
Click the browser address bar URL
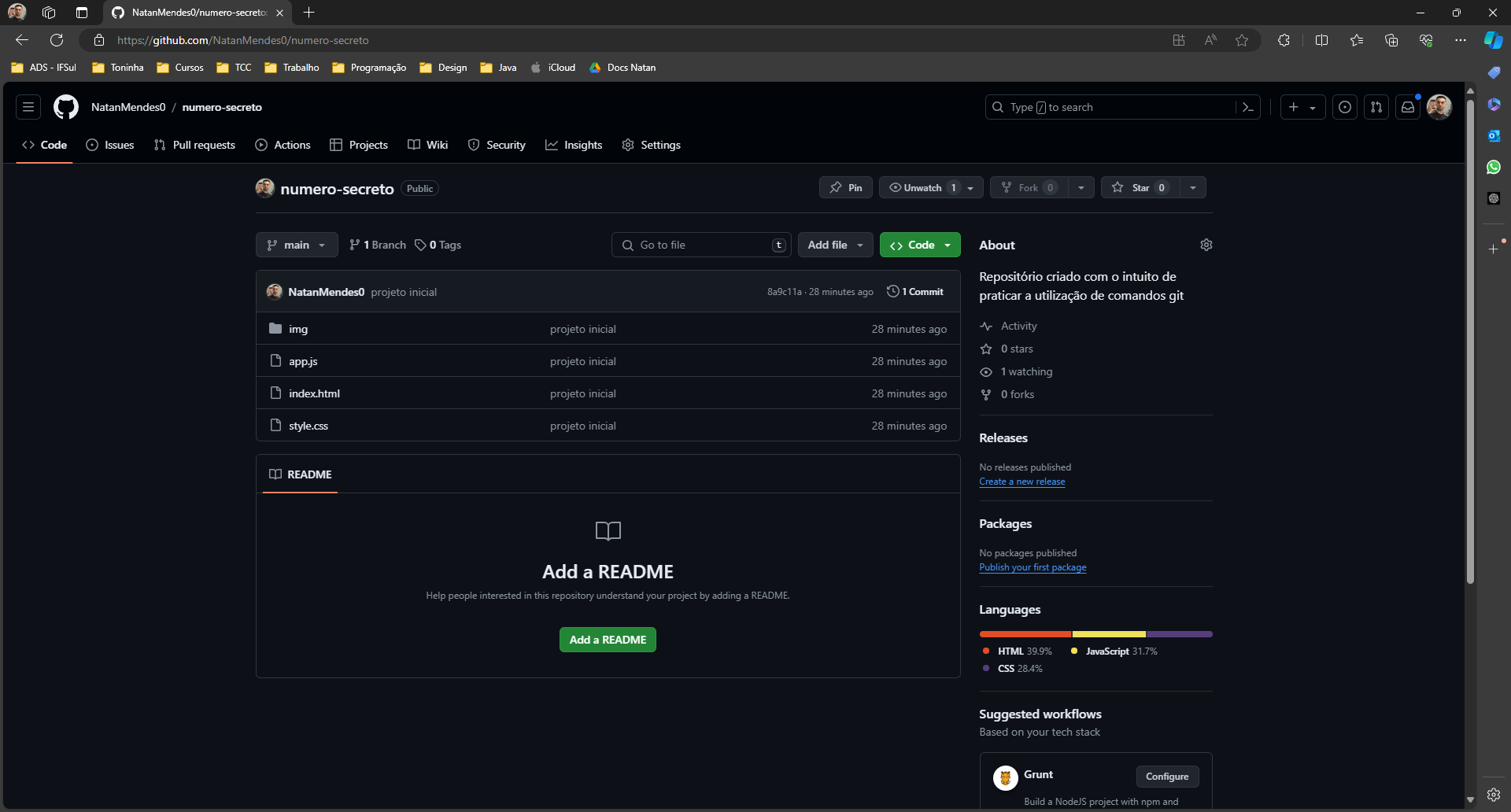(242, 40)
